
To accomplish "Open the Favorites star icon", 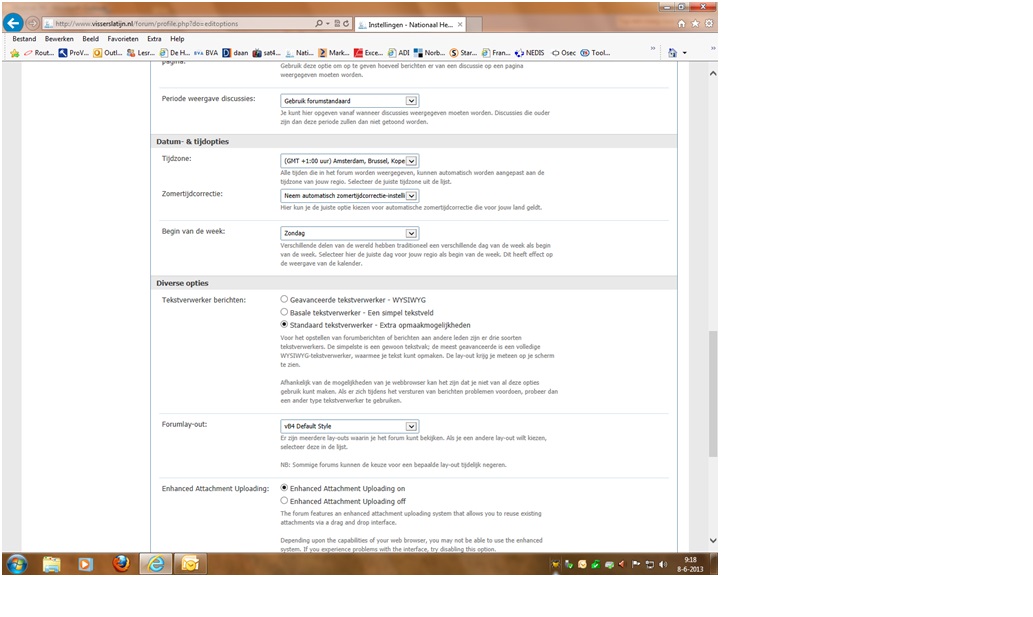I will point(695,23).
